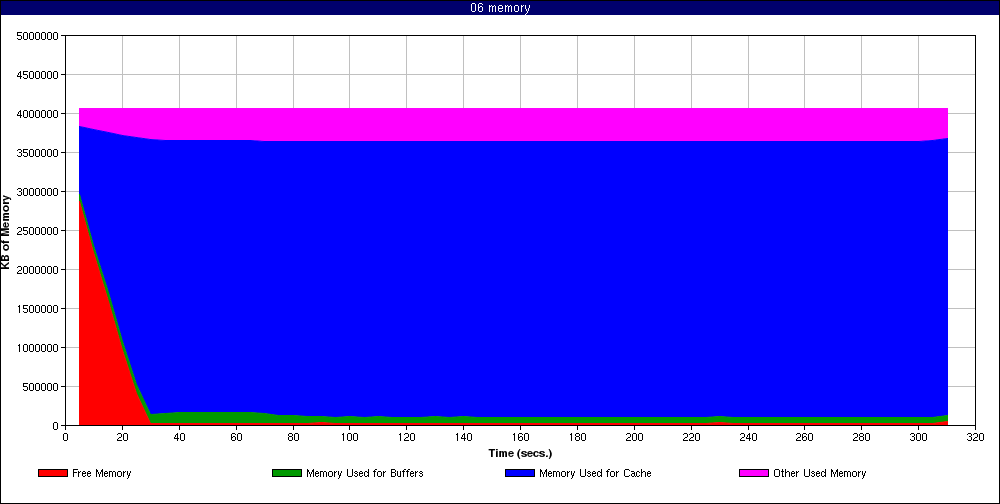Click the 320 tick on time axis
The image size is (1000, 504).
tap(975, 438)
